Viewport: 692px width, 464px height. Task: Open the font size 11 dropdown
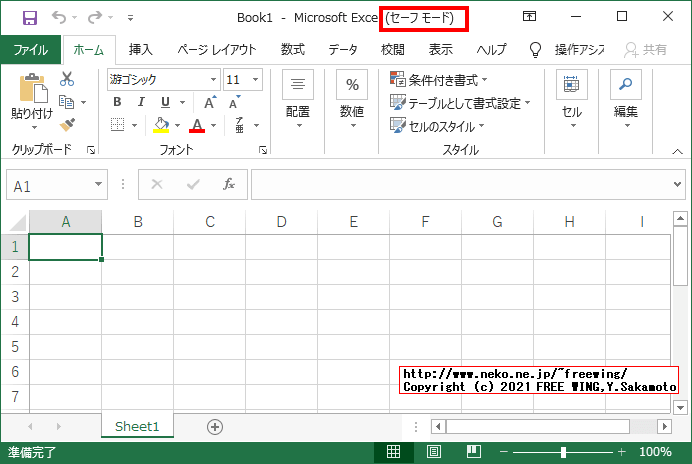click(256, 80)
